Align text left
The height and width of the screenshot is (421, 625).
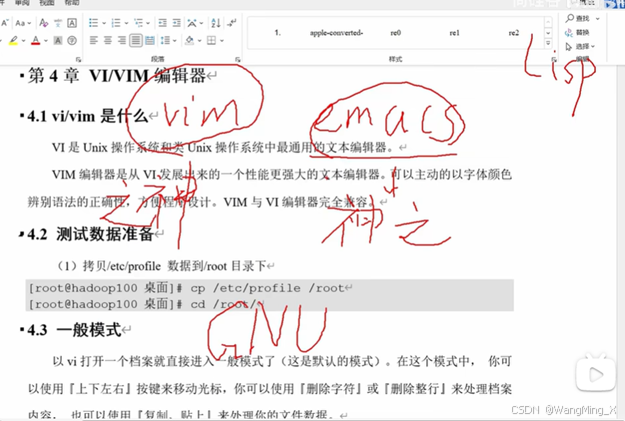94,40
